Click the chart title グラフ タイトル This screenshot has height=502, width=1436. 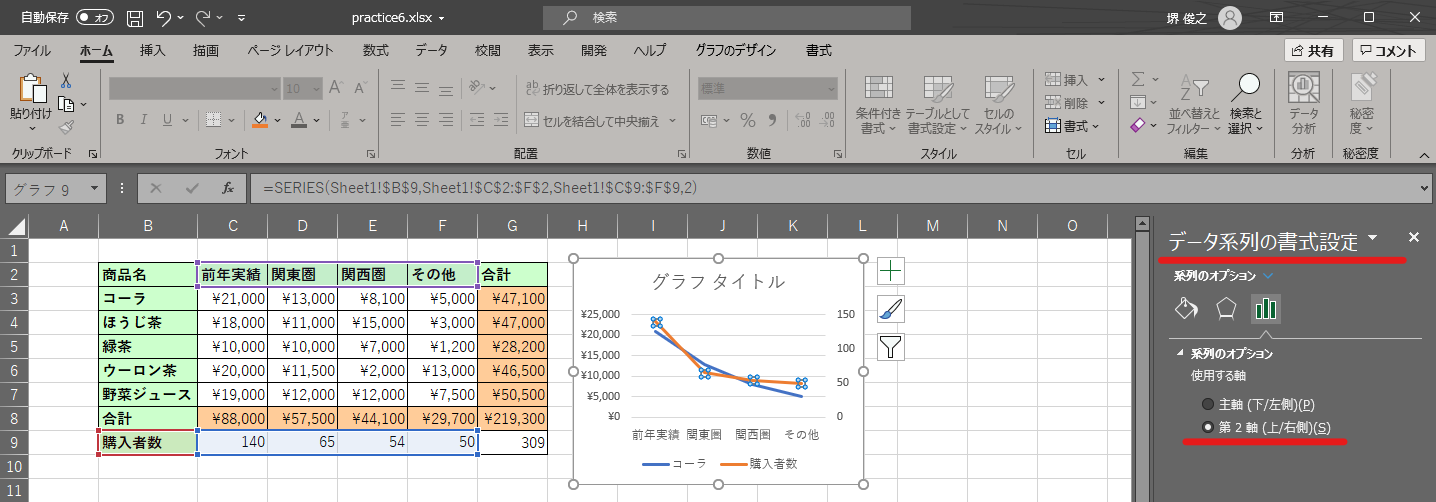[x=718, y=281]
